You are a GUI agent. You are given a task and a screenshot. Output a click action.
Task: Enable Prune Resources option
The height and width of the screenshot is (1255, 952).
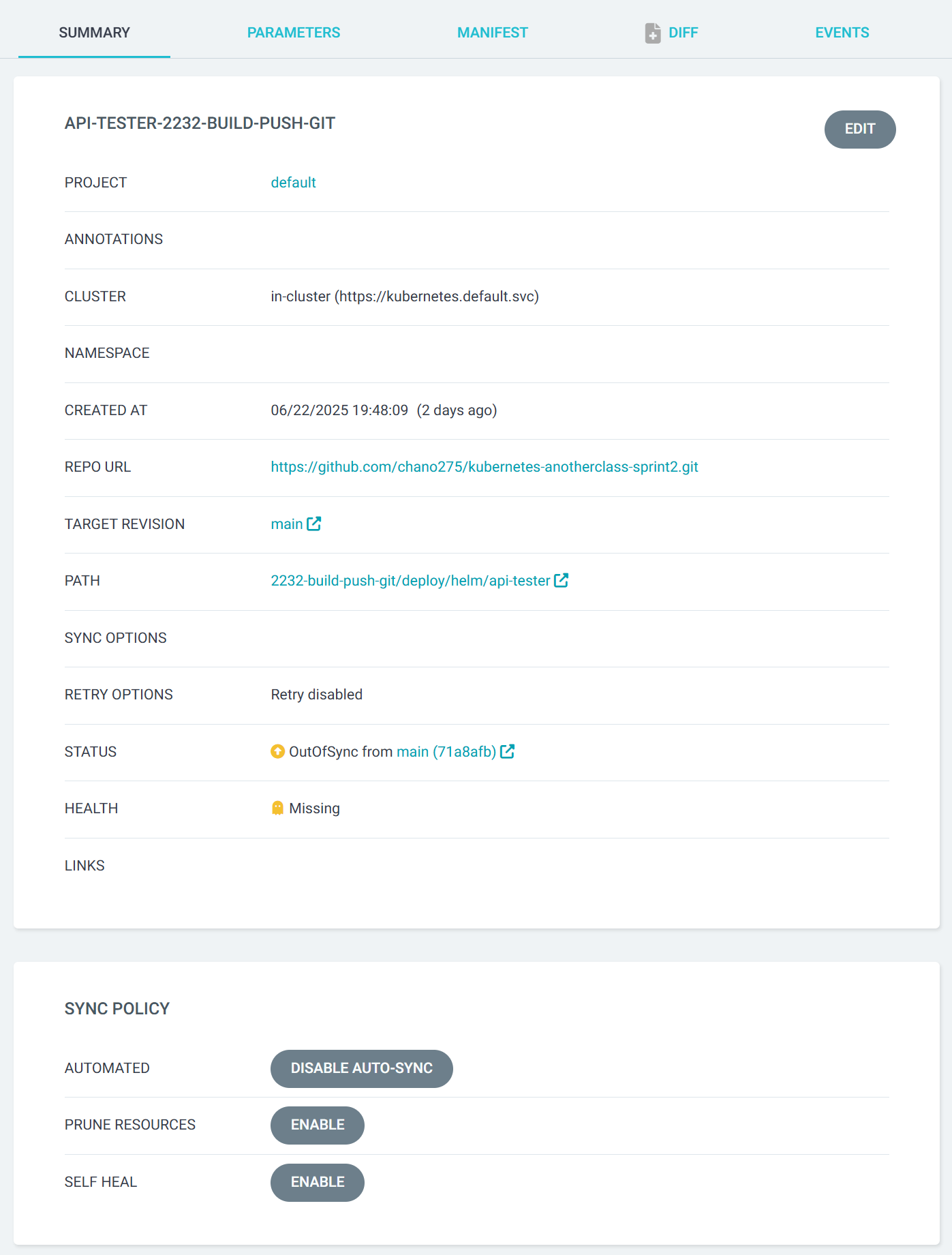click(317, 1125)
